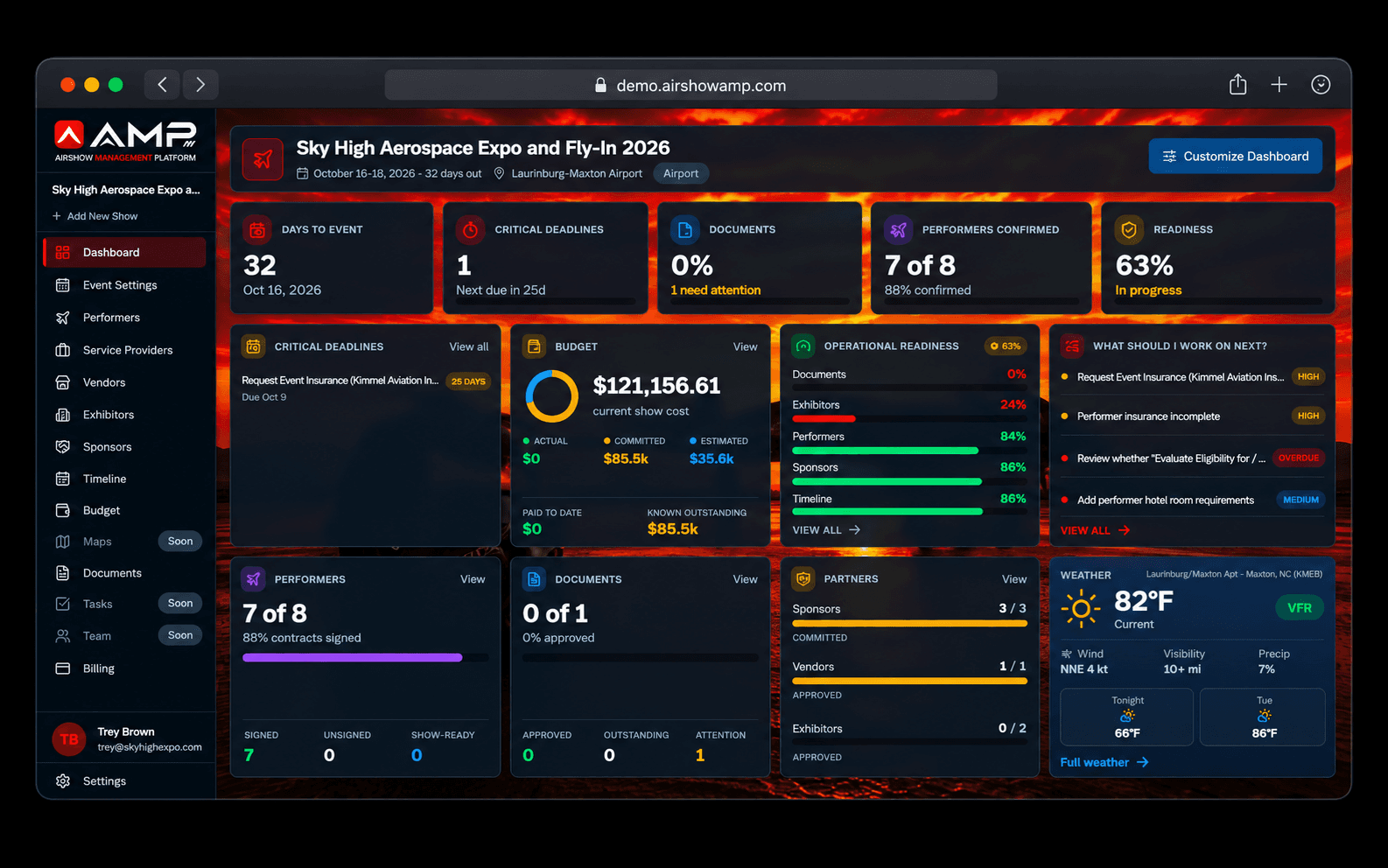Click the Readiness shield icon on stat card
The height and width of the screenshot is (868, 1388).
coord(1129,229)
